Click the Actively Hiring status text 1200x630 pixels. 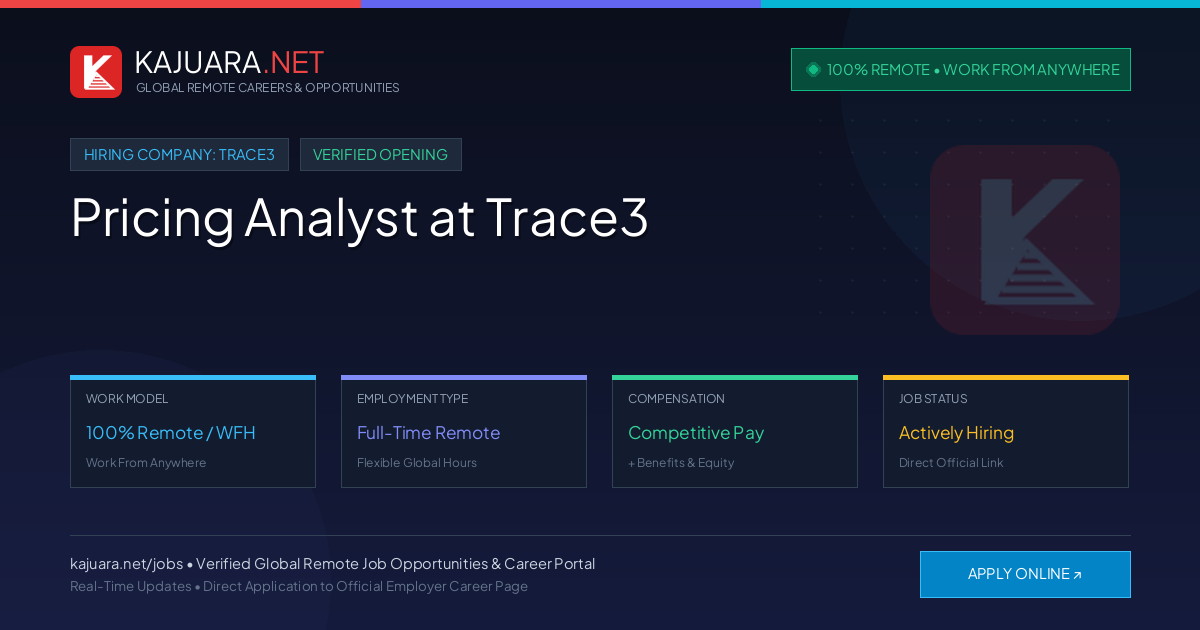click(x=956, y=433)
